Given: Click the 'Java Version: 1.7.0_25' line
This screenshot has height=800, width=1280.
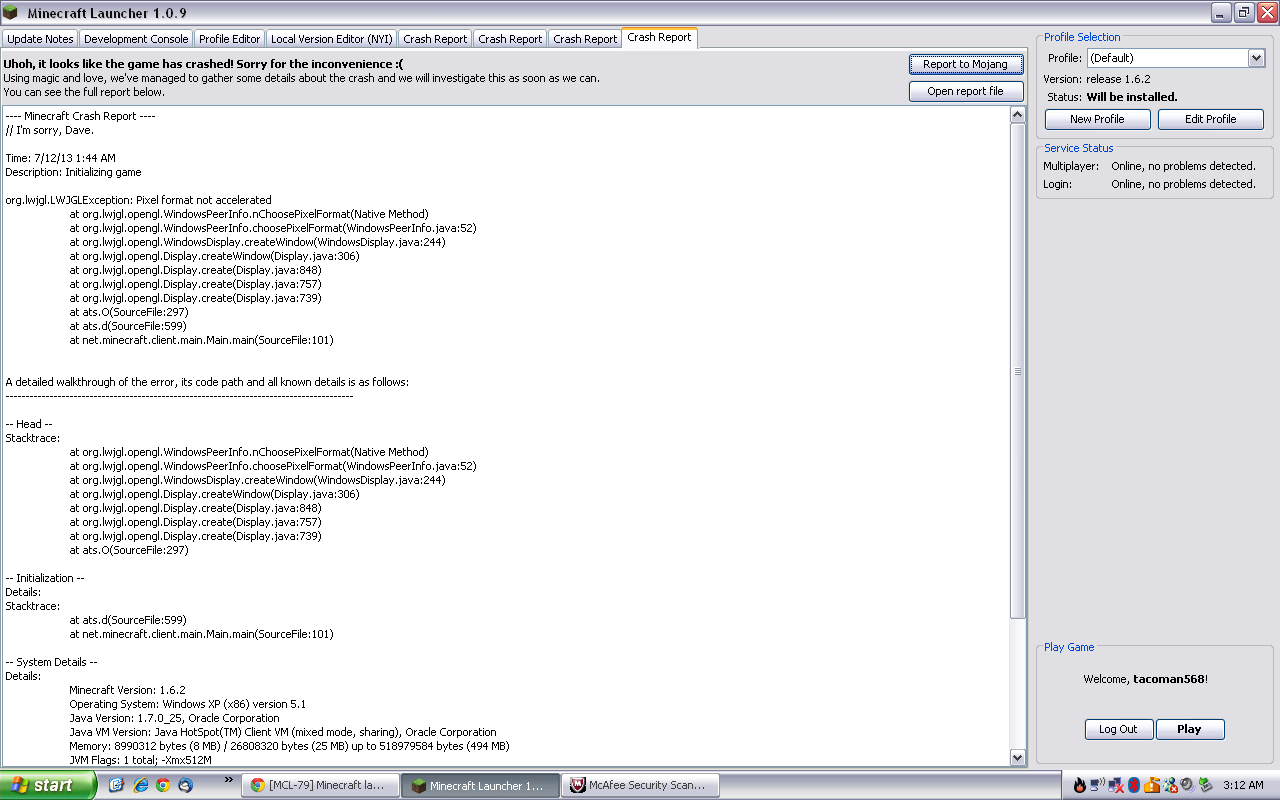Looking at the screenshot, I should point(174,718).
